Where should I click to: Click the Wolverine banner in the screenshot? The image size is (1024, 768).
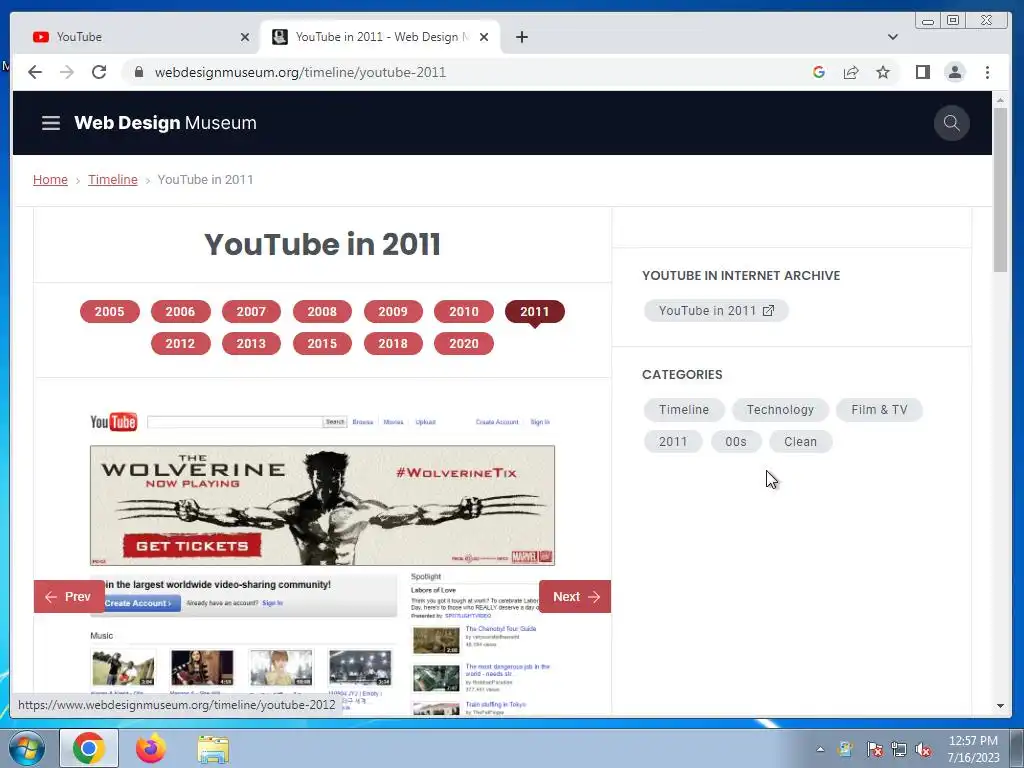(x=322, y=505)
